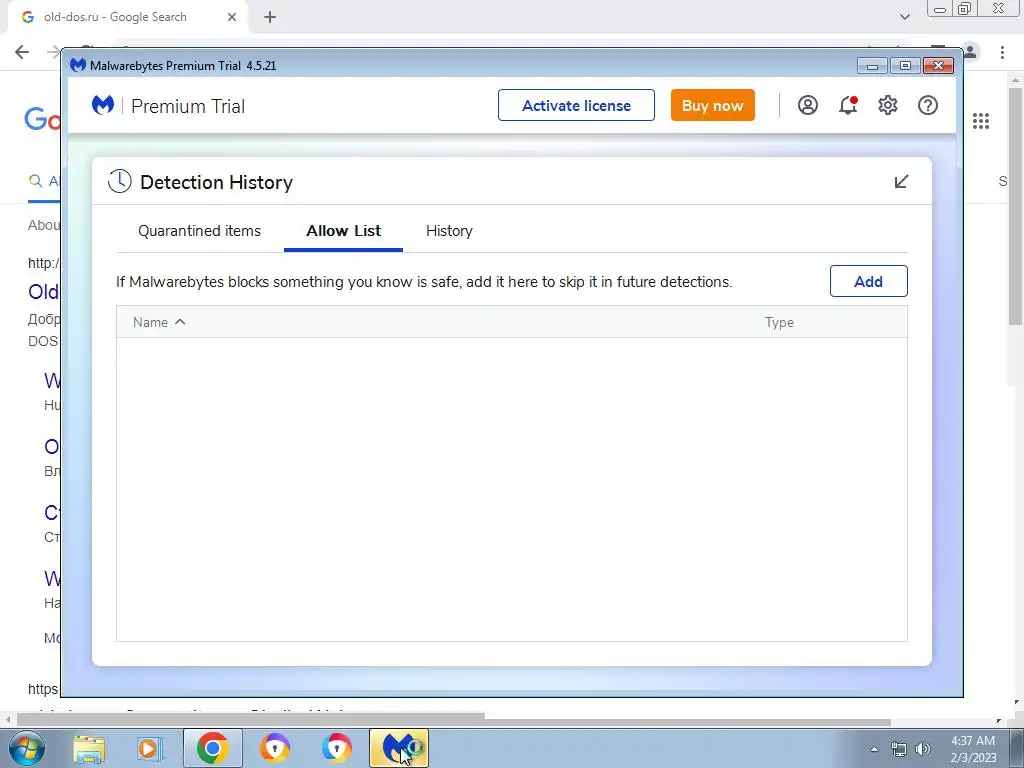Click the Chrome profile avatar icon
The image size is (1024, 768).
(971, 52)
